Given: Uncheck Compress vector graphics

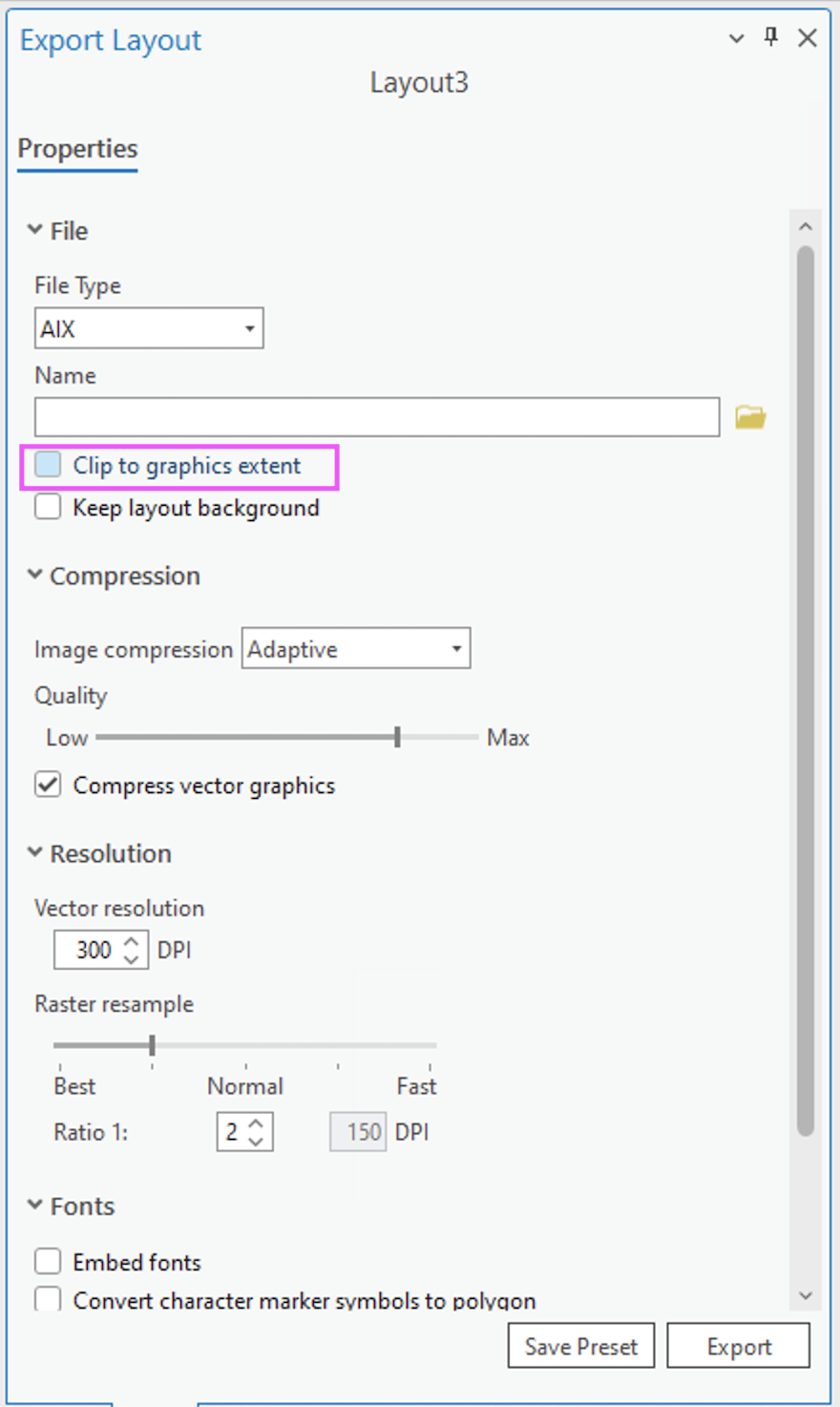Looking at the screenshot, I should click(x=48, y=785).
